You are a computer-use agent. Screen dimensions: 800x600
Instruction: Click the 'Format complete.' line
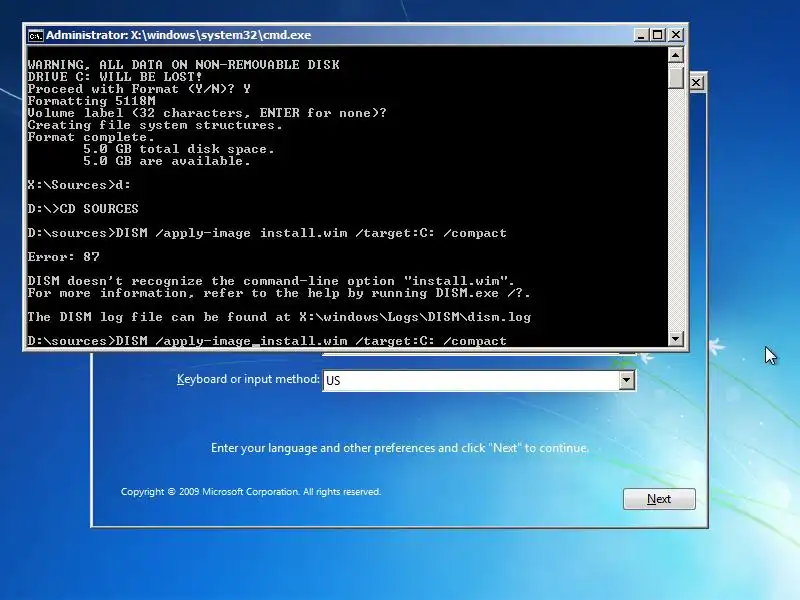coord(91,137)
